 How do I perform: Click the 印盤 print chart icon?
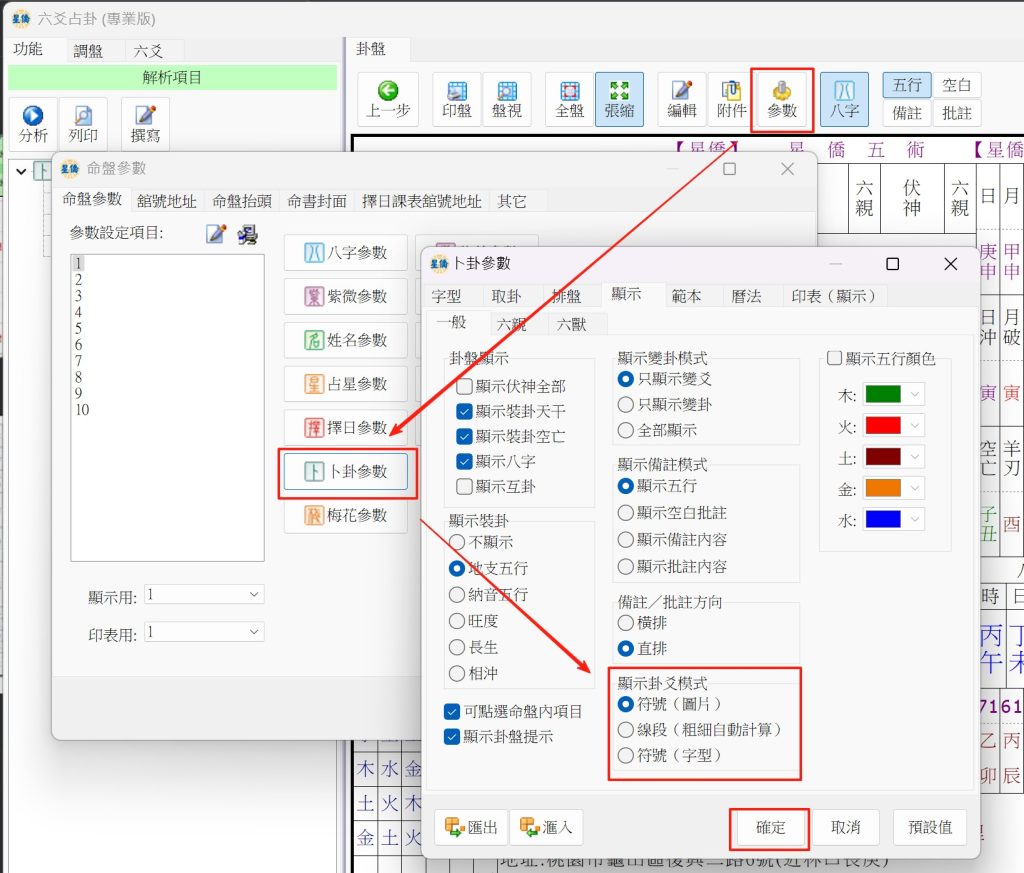pos(457,99)
